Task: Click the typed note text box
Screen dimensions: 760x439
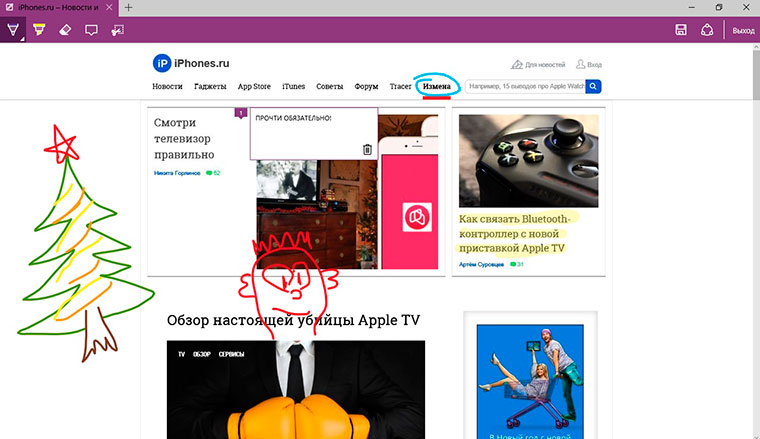Action: tap(314, 134)
